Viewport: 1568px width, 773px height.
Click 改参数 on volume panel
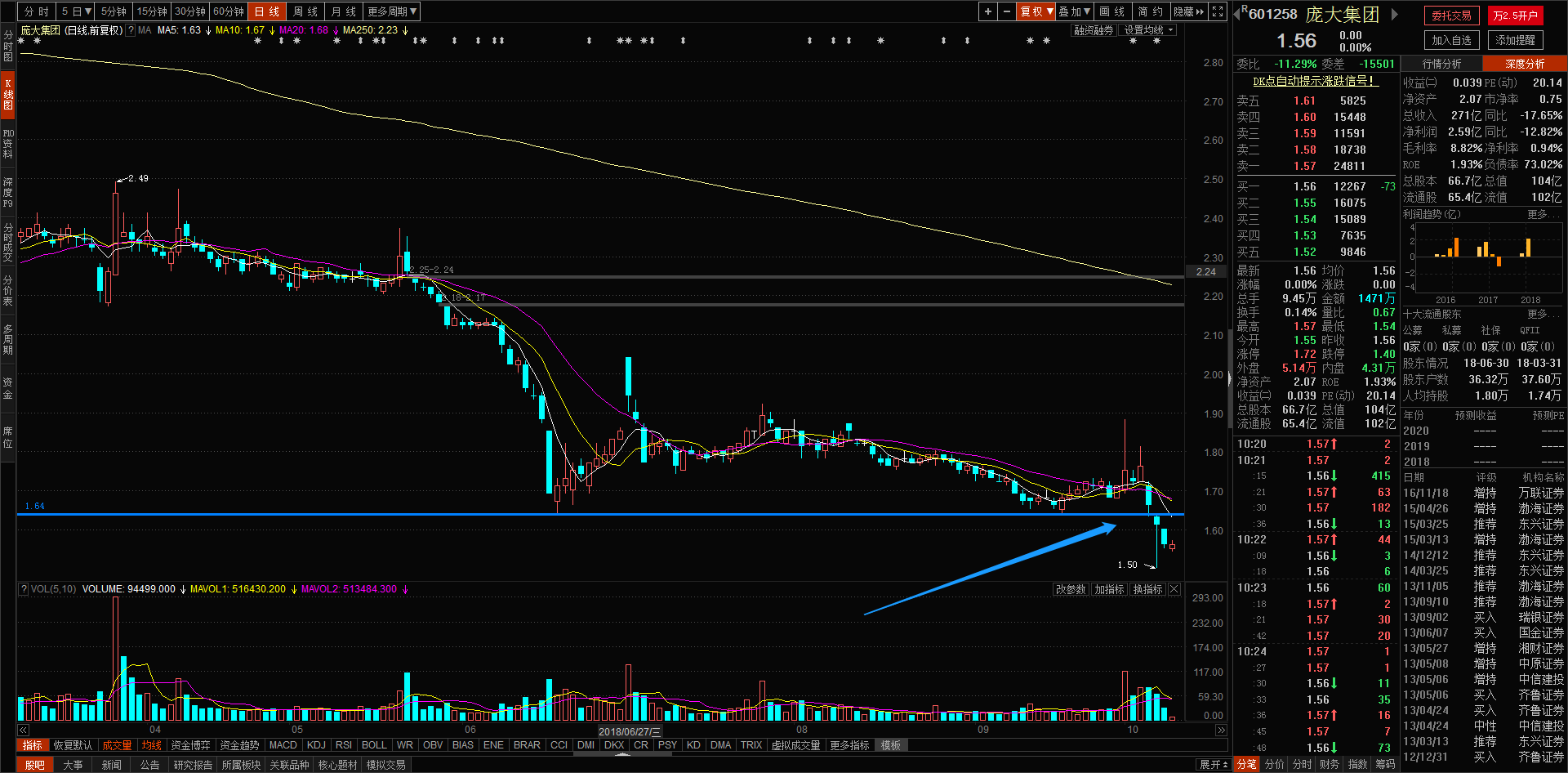(1071, 589)
